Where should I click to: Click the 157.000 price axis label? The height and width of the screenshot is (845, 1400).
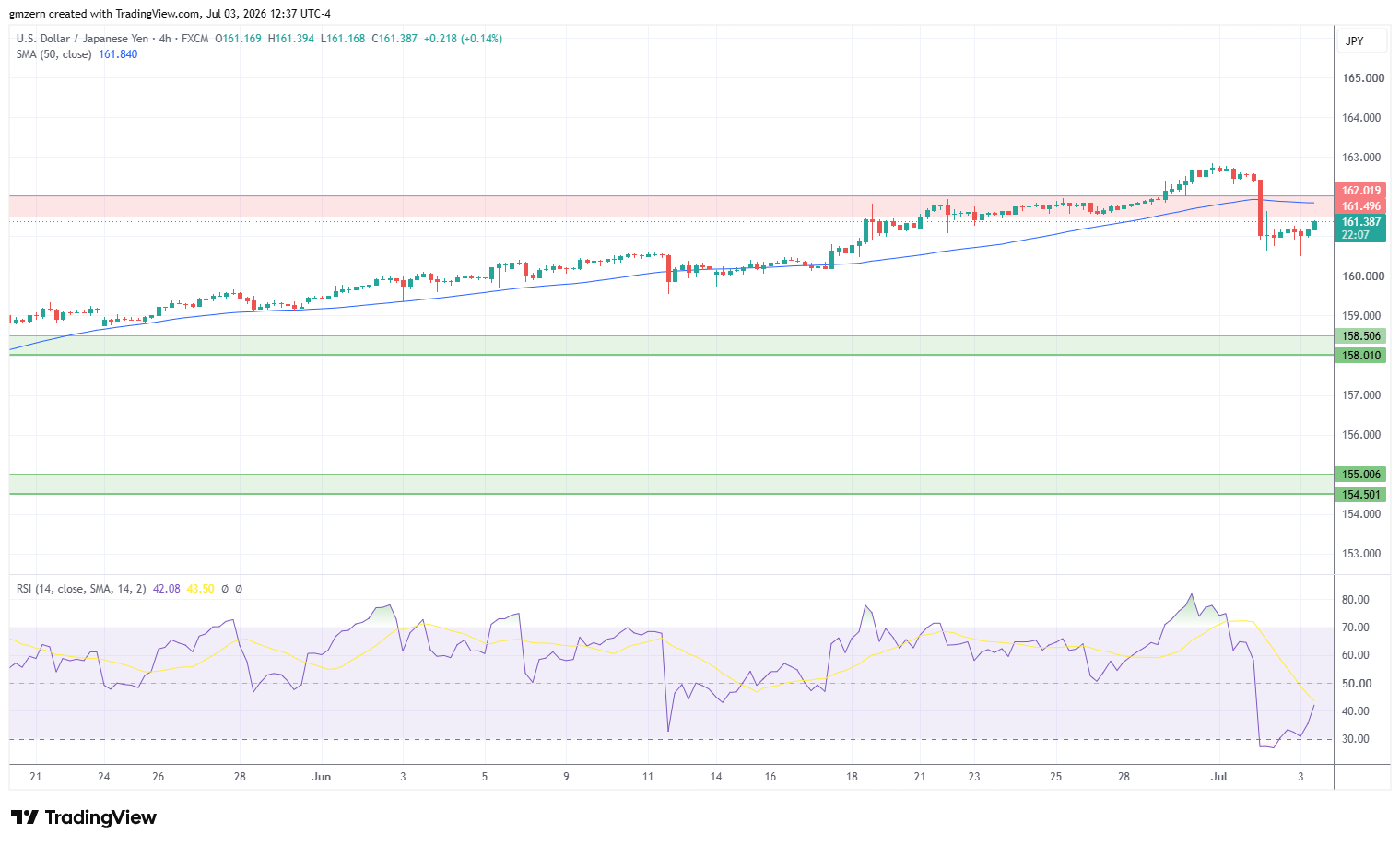(x=1362, y=395)
